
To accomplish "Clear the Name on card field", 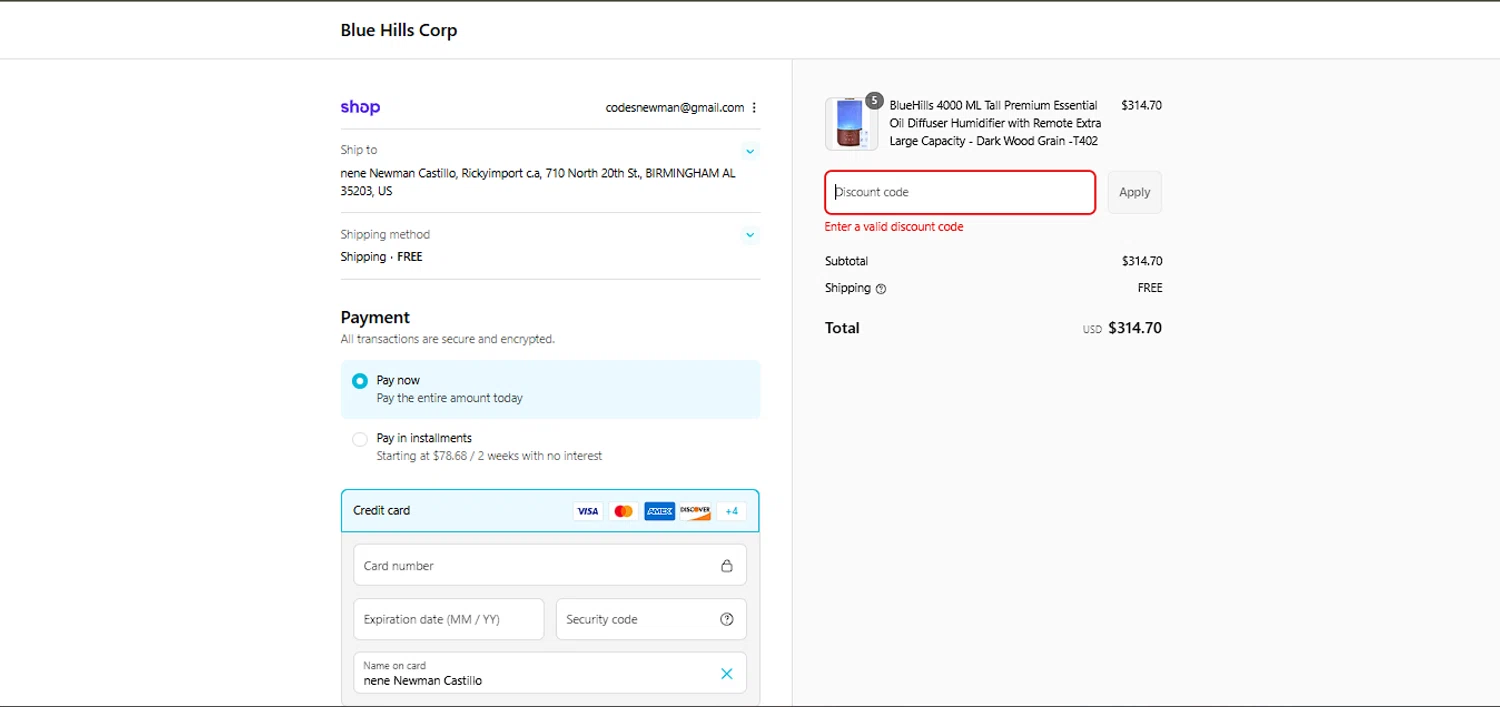I will (x=727, y=673).
